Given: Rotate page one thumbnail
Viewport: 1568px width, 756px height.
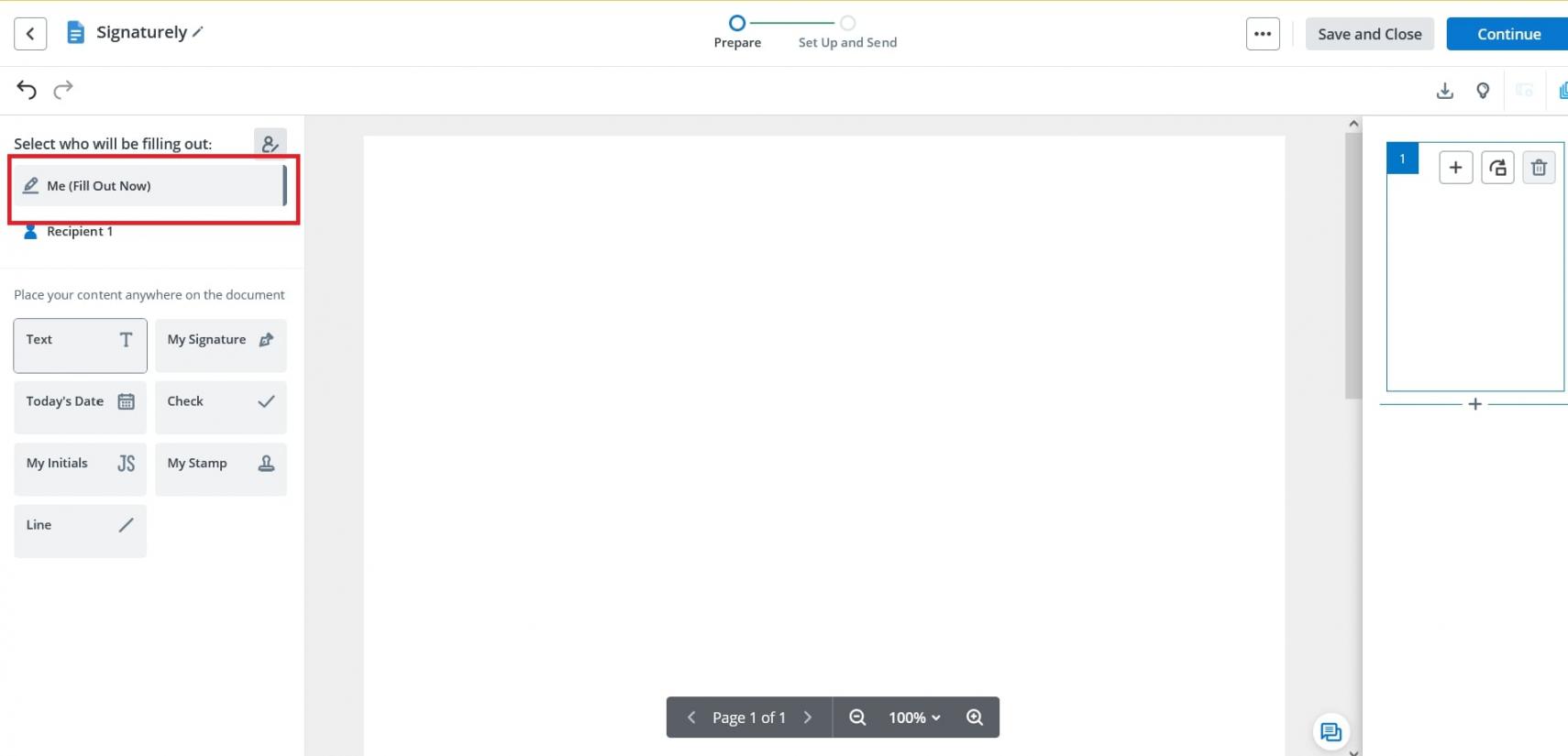Looking at the screenshot, I should (x=1497, y=168).
